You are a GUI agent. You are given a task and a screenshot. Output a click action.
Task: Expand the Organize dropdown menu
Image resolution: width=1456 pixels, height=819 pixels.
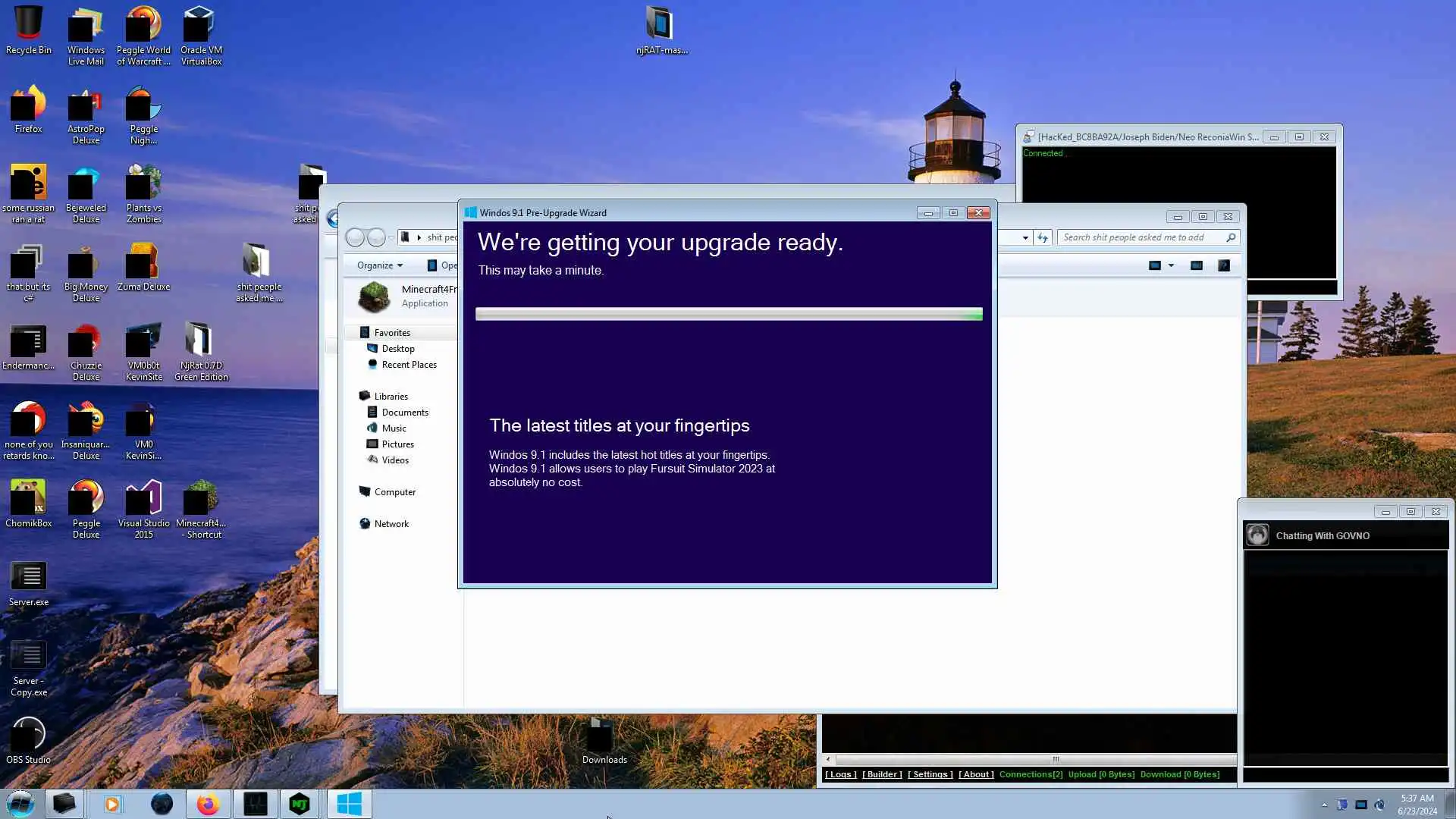pos(380,265)
